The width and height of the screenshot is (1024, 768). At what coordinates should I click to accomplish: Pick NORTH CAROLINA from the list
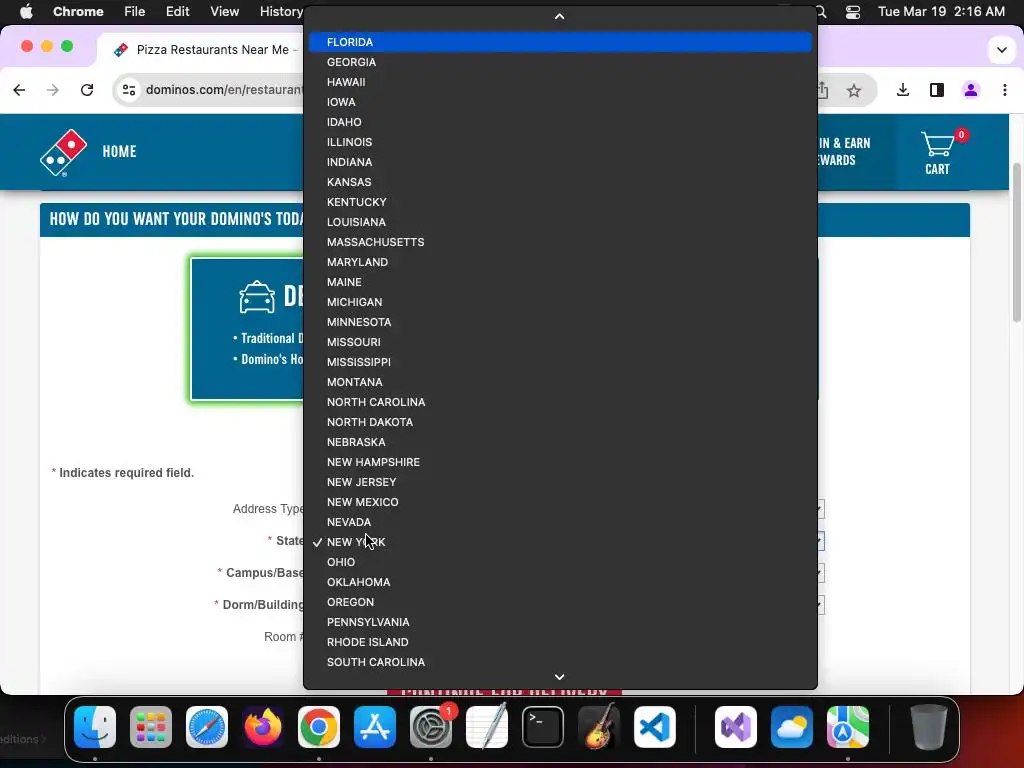click(560, 402)
